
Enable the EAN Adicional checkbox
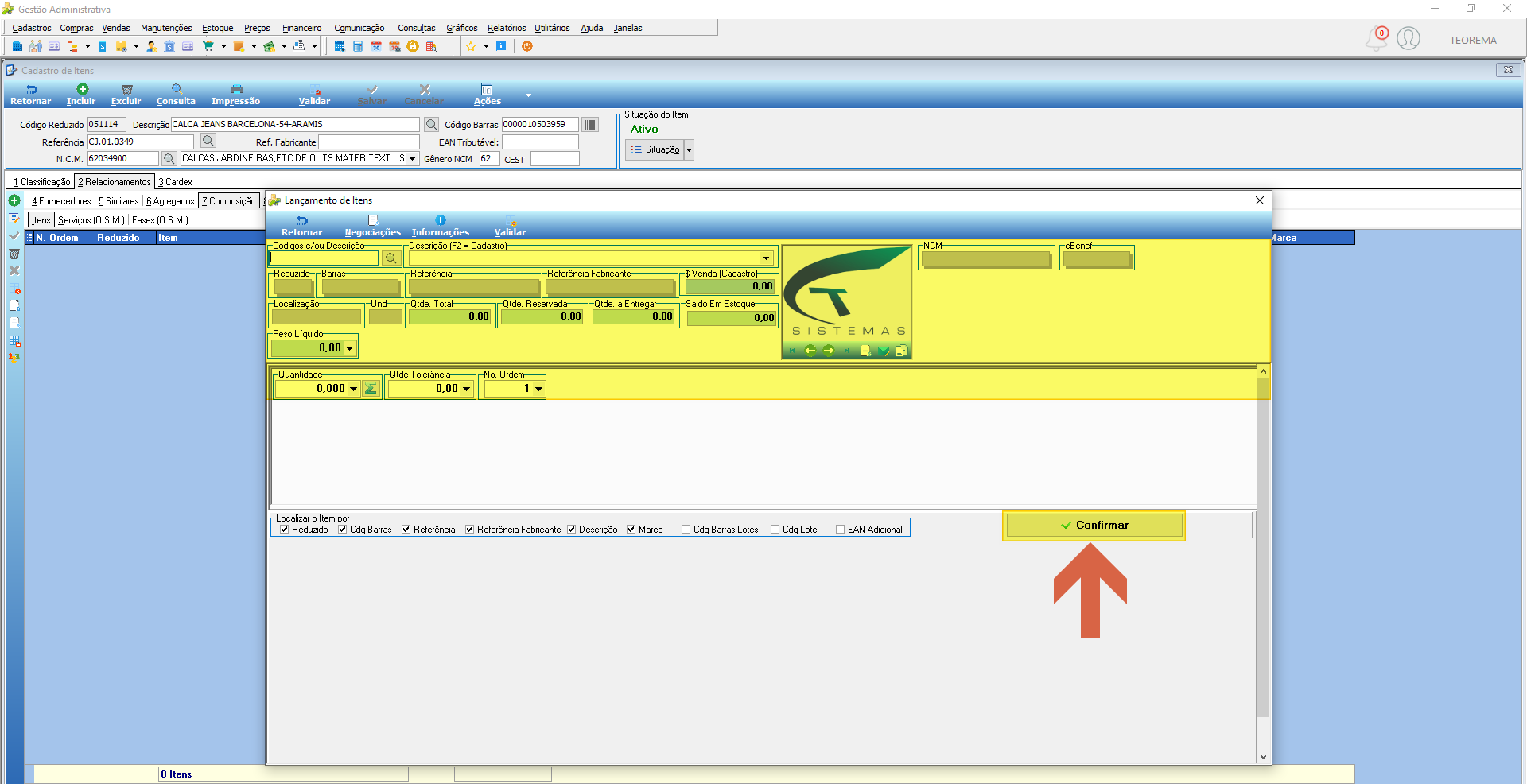click(x=840, y=529)
